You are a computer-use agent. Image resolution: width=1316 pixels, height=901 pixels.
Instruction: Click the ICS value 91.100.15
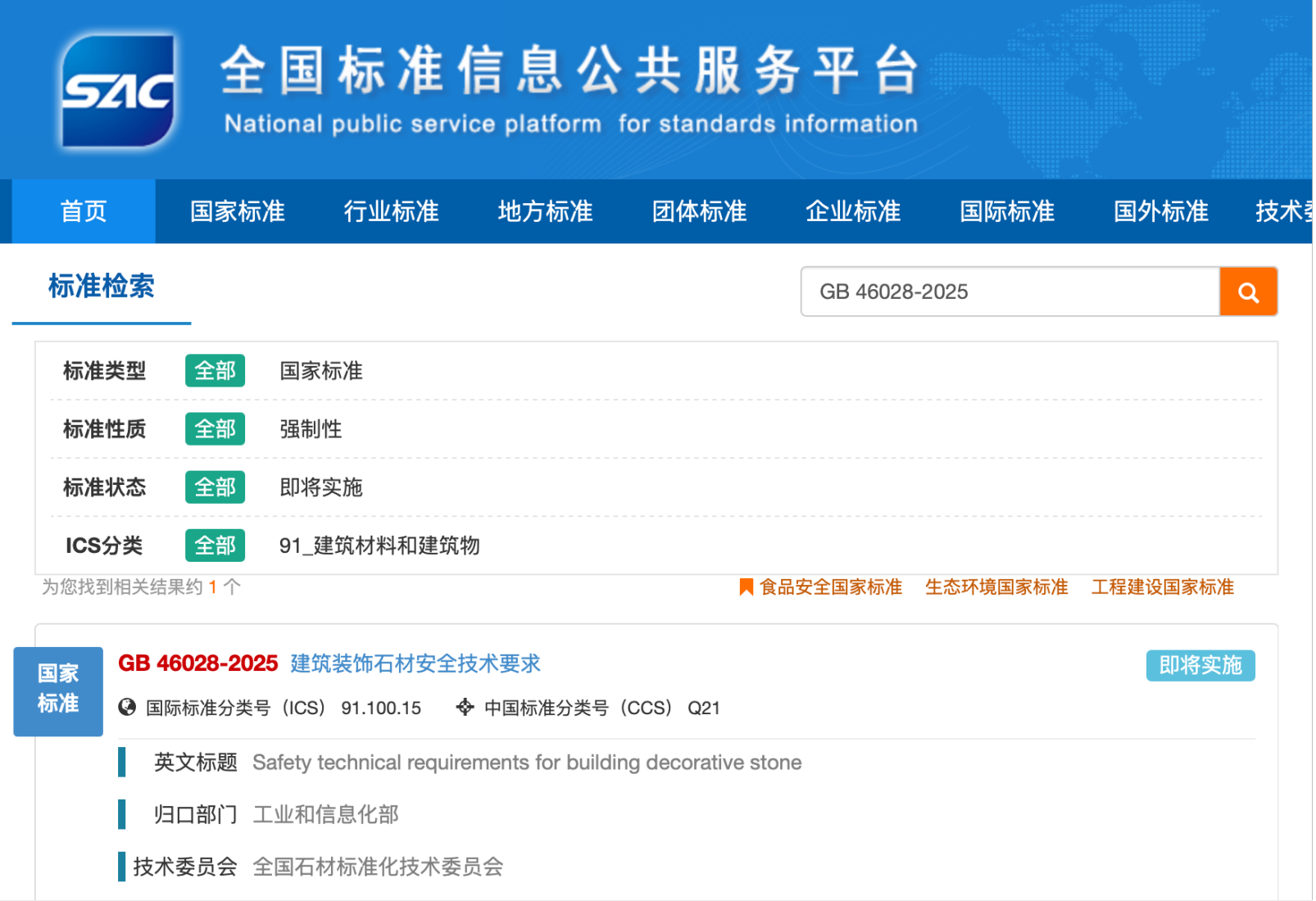(381, 708)
